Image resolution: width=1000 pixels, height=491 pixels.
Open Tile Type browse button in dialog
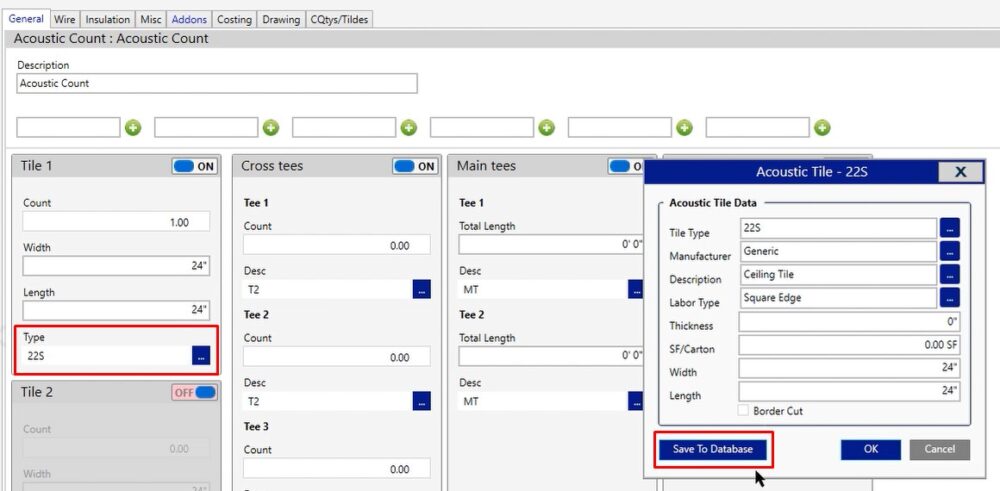[x=950, y=229]
